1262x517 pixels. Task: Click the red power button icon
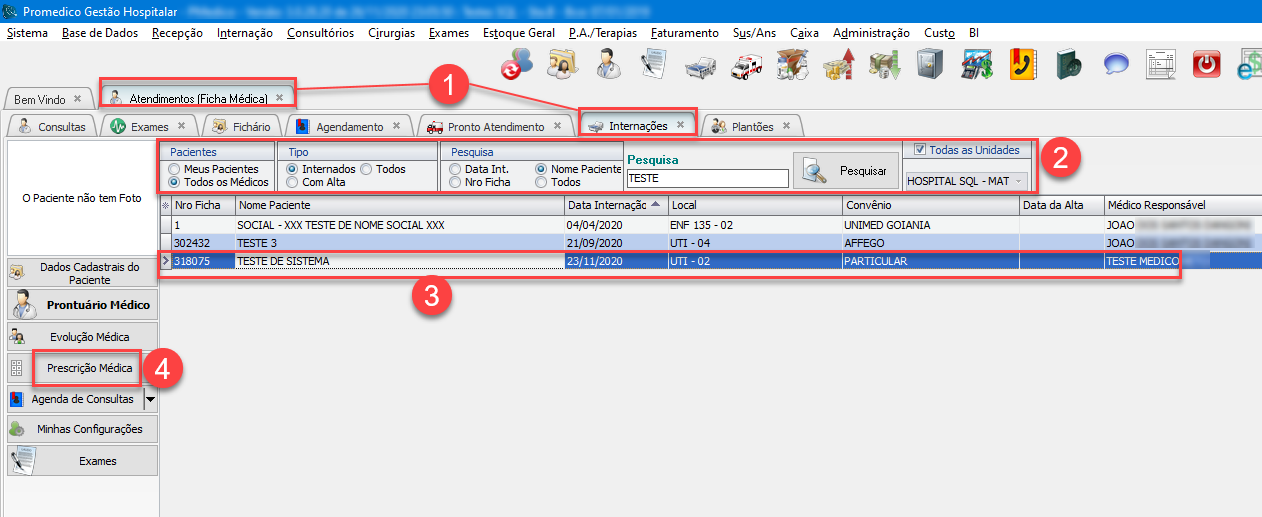1208,65
